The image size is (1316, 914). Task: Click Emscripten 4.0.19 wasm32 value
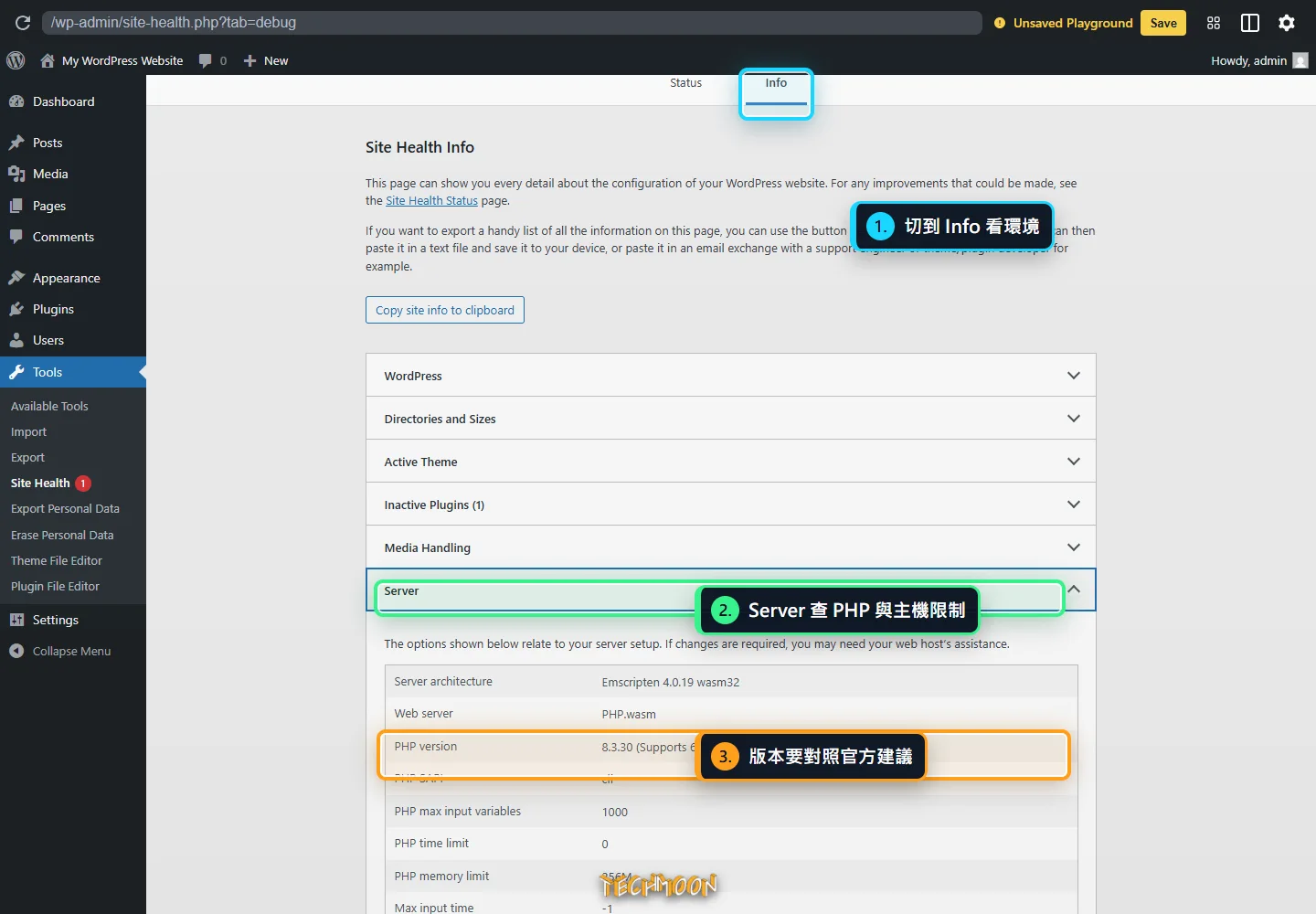point(671,683)
